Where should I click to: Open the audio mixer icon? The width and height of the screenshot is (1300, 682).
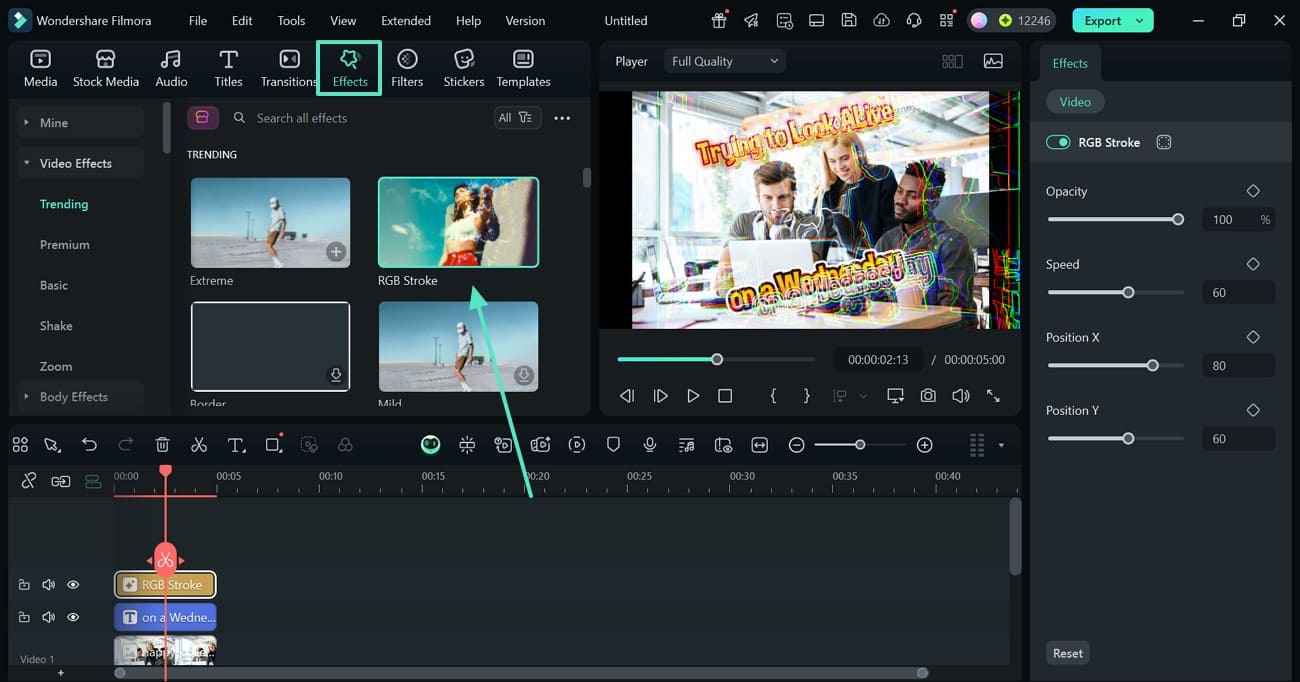(686, 444)
